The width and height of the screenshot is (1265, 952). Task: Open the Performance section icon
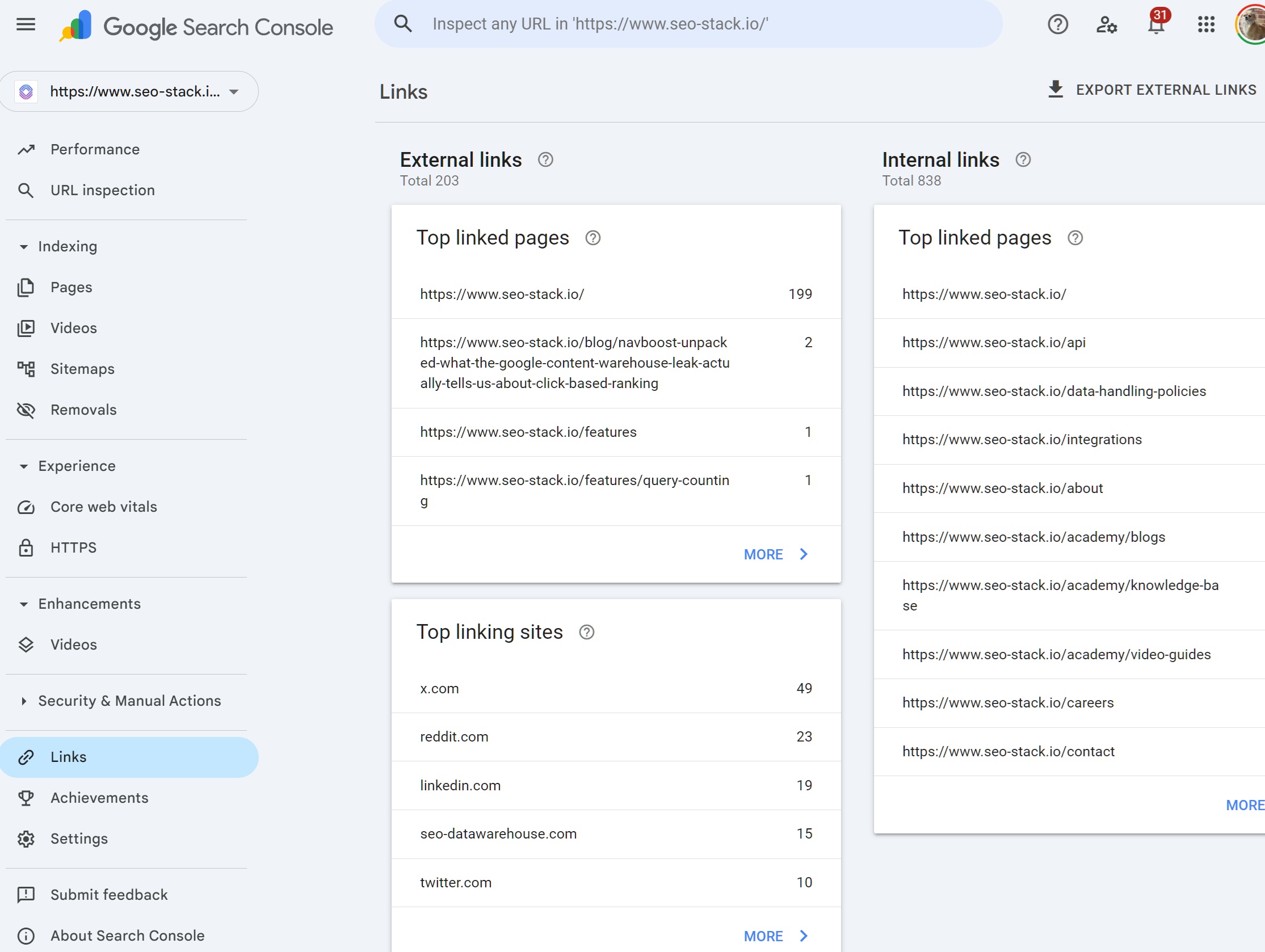[26, 149]
